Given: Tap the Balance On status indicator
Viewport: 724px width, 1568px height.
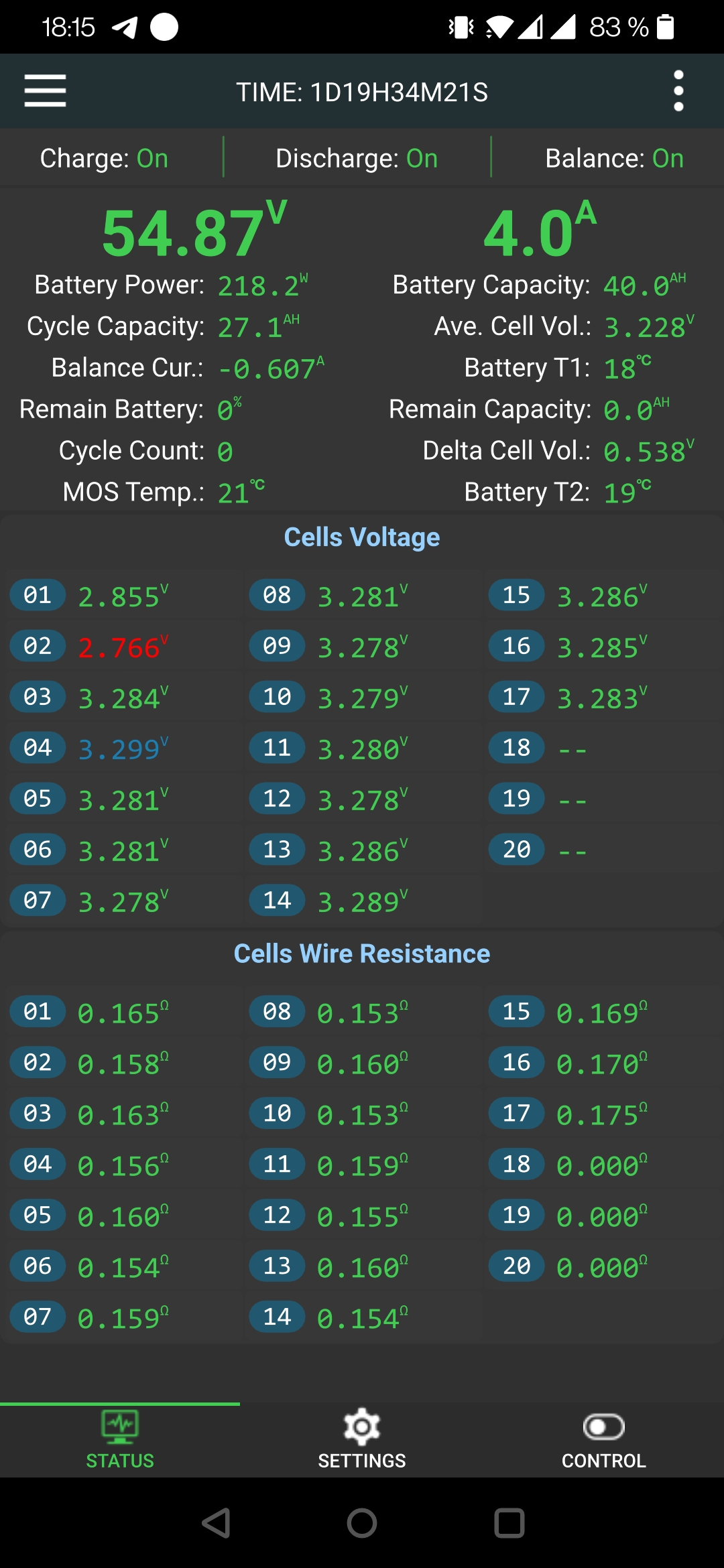Looking at the screenshot, I should 614,159.
